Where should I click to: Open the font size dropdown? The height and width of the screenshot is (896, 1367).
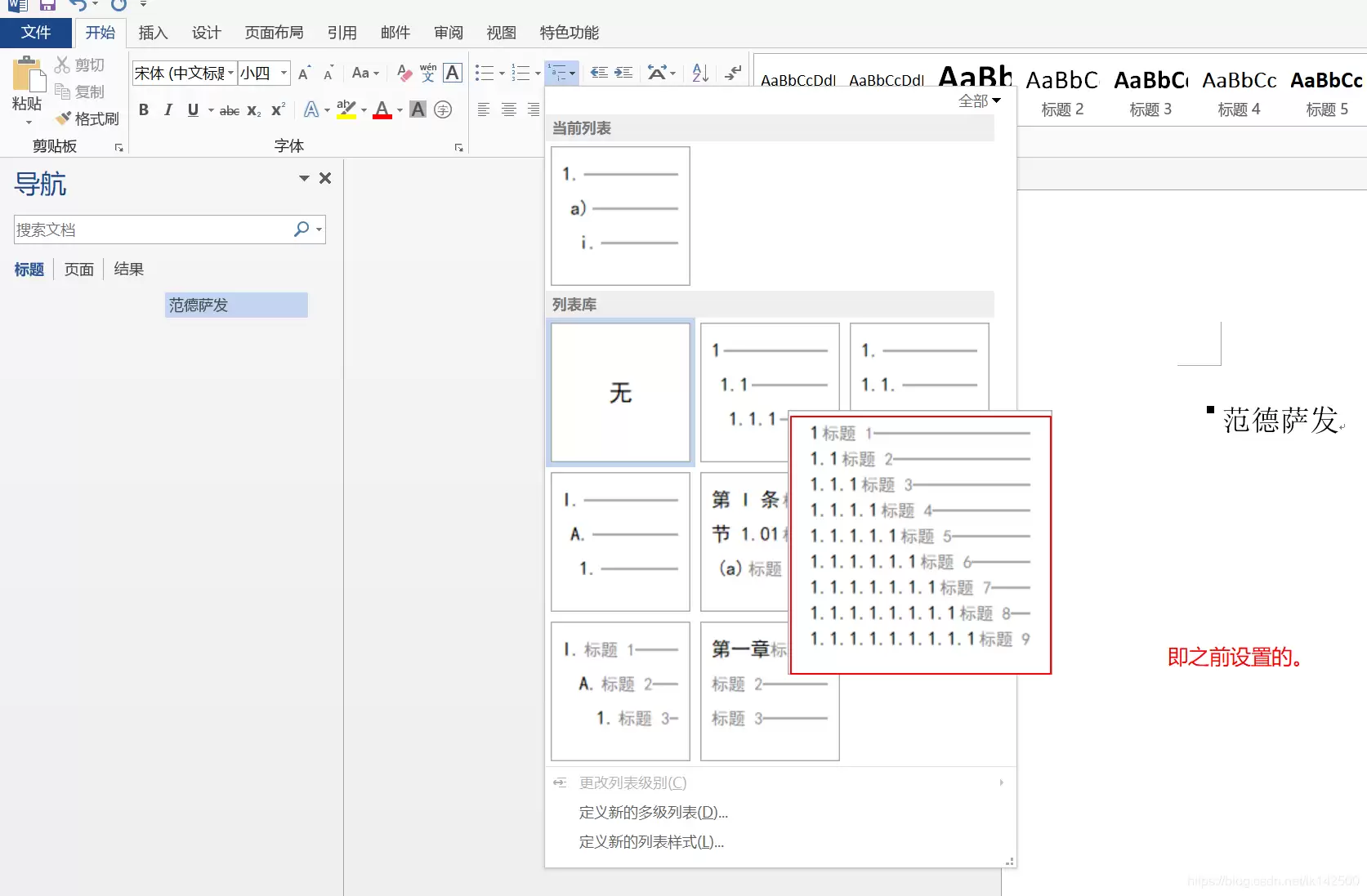[x=284, y=73]
